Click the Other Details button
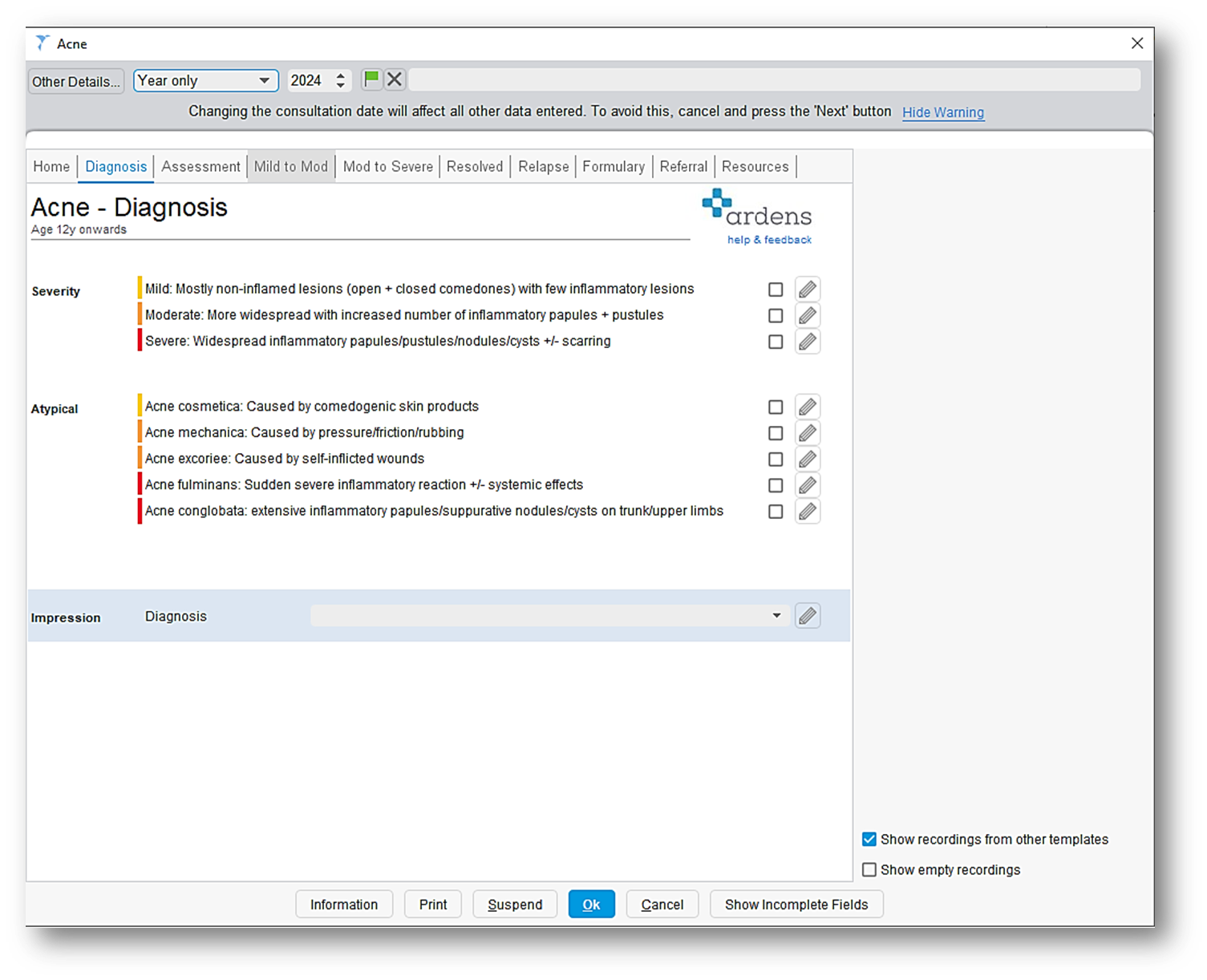This screenshot has height=980, width=1207. click(76, 81)
